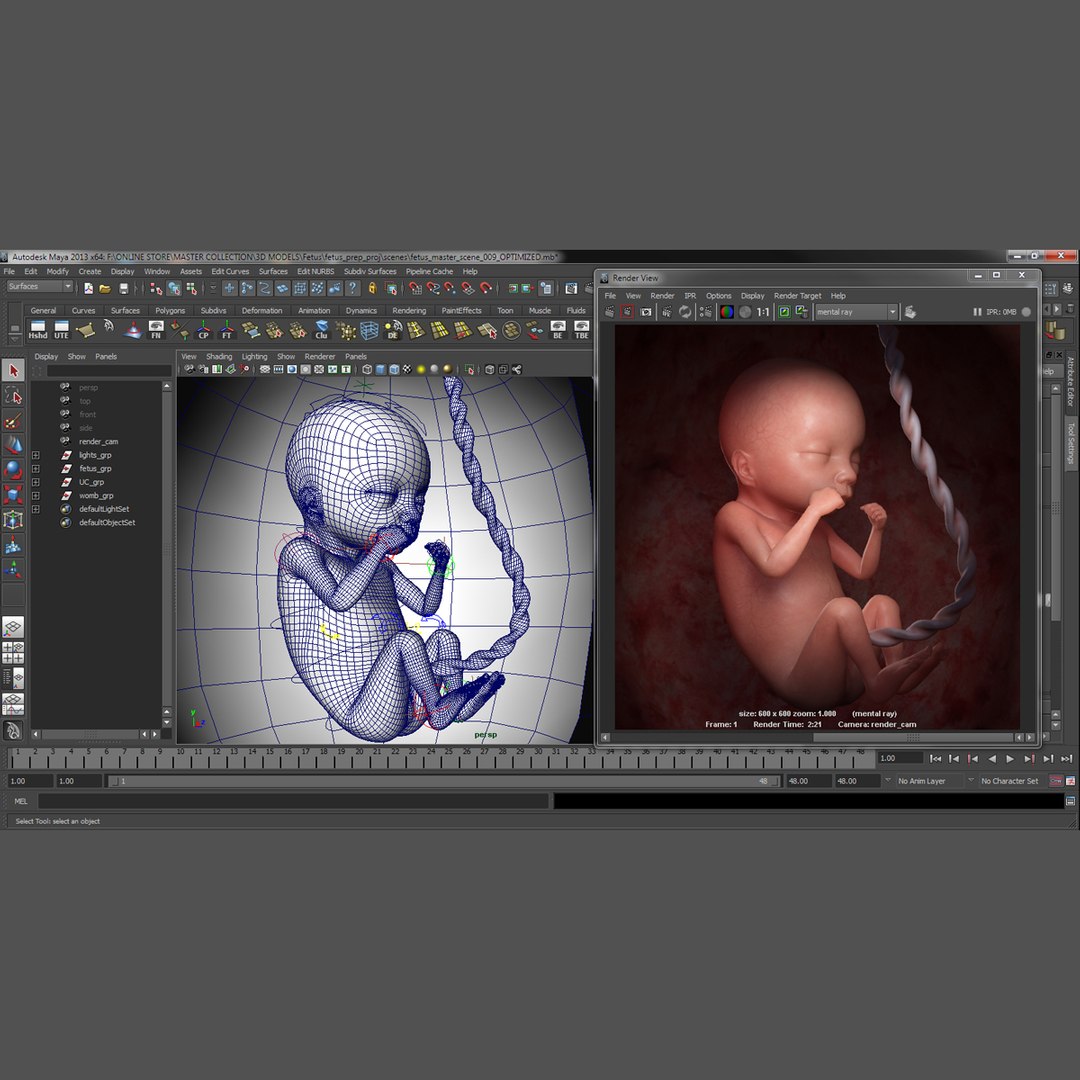
Task: Click the question mark snap help icon
Action: [x=353, y=289]
